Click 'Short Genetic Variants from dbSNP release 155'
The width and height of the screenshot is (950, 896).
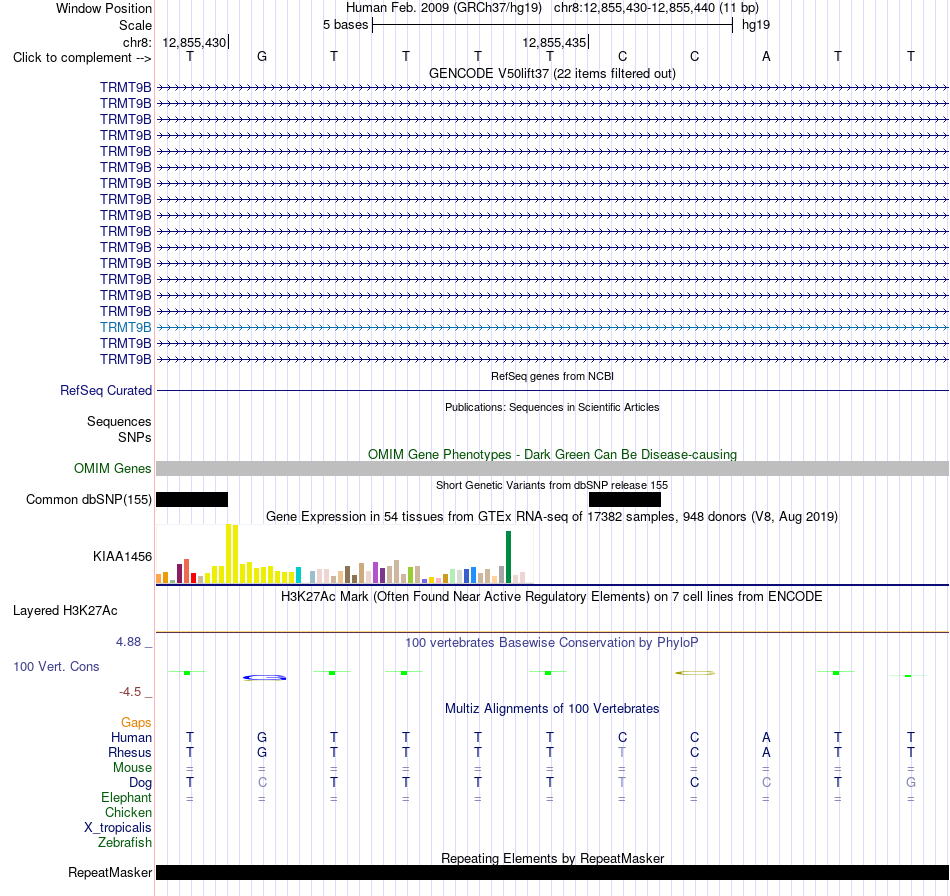tap(552, 485)
